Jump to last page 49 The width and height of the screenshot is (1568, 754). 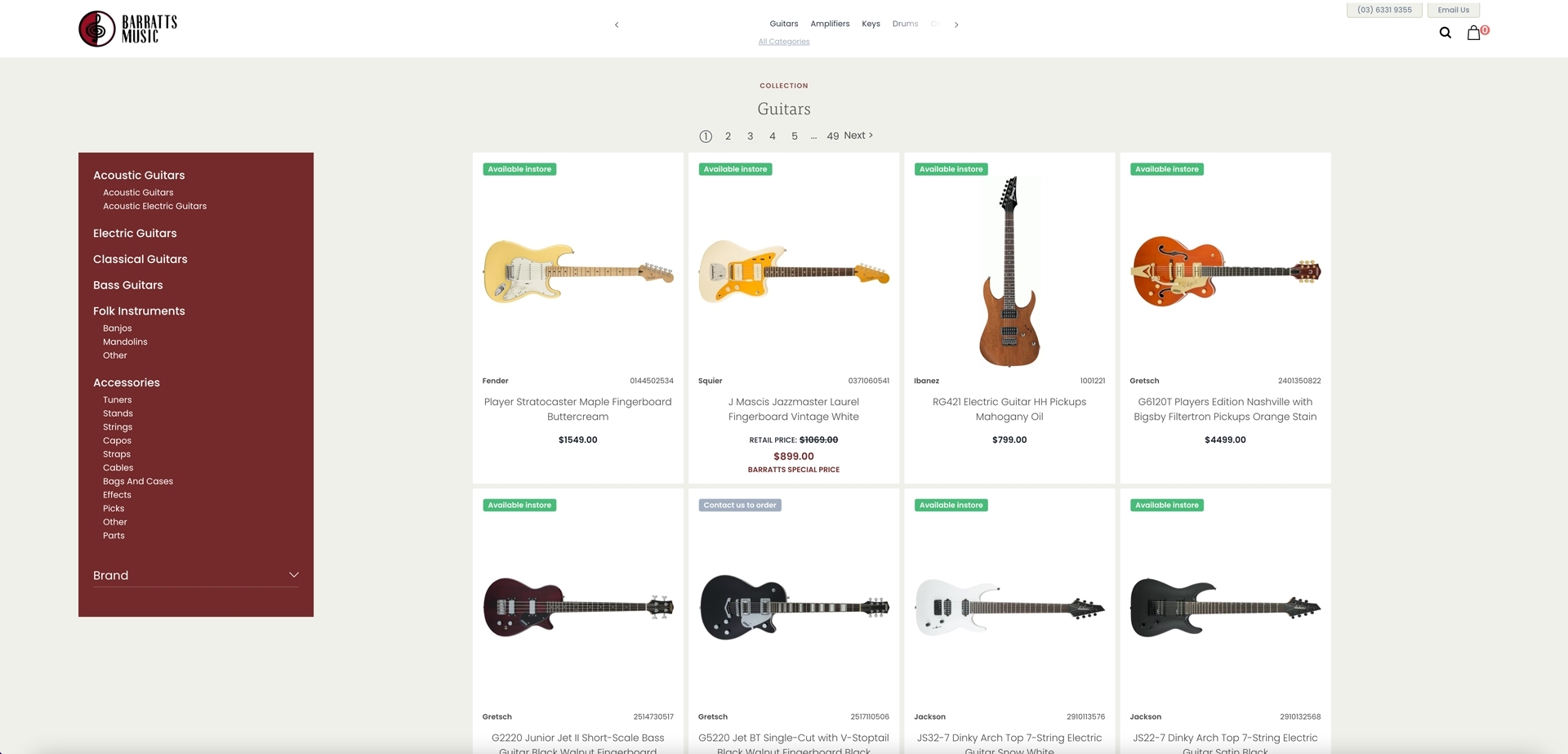(x=832, y=136)
